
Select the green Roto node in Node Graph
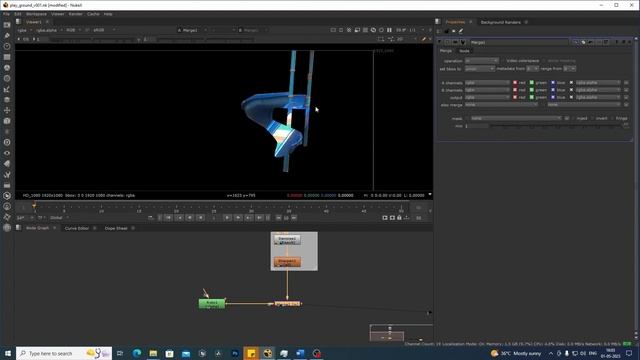(211, 303)
